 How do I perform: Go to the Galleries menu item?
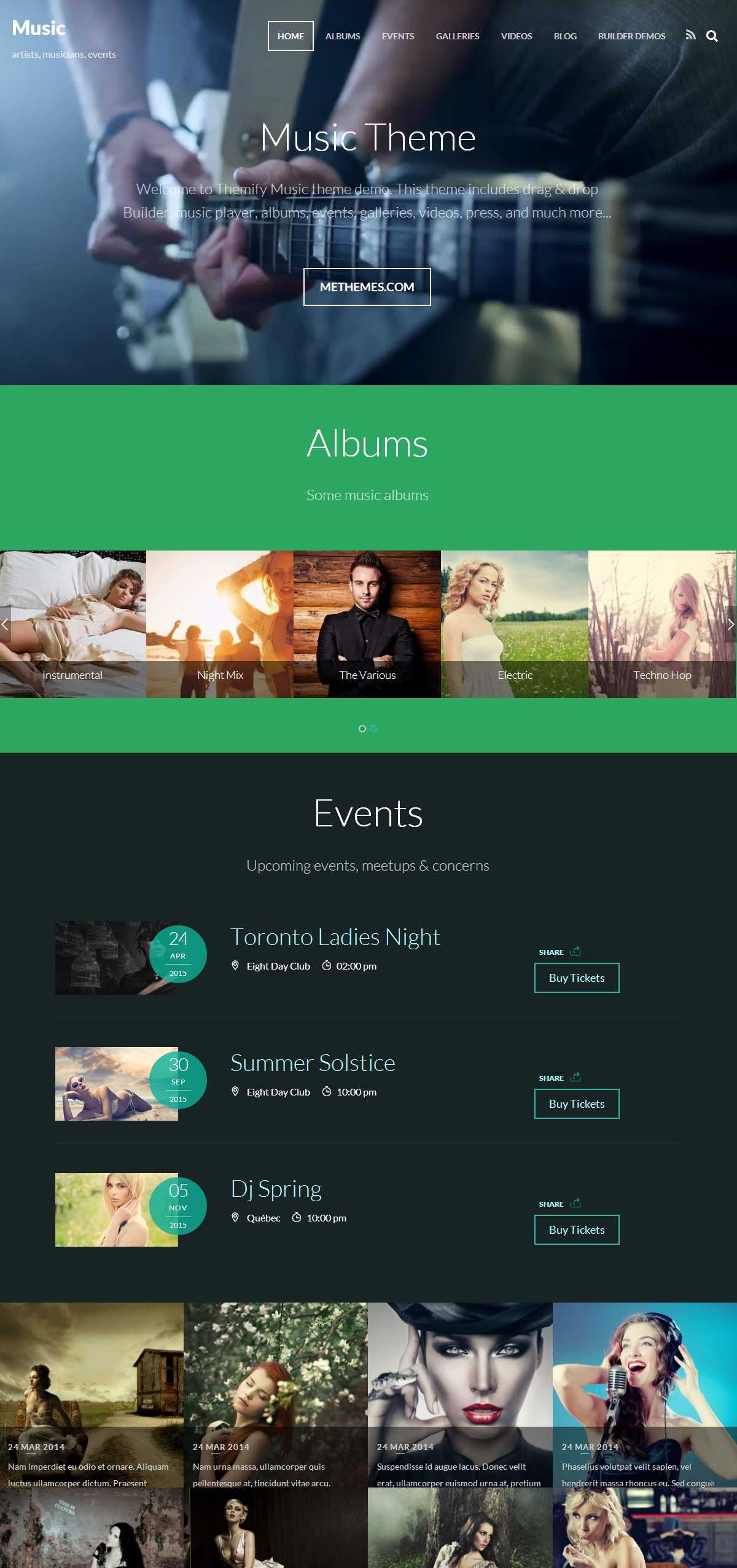(x=458, y=36)
